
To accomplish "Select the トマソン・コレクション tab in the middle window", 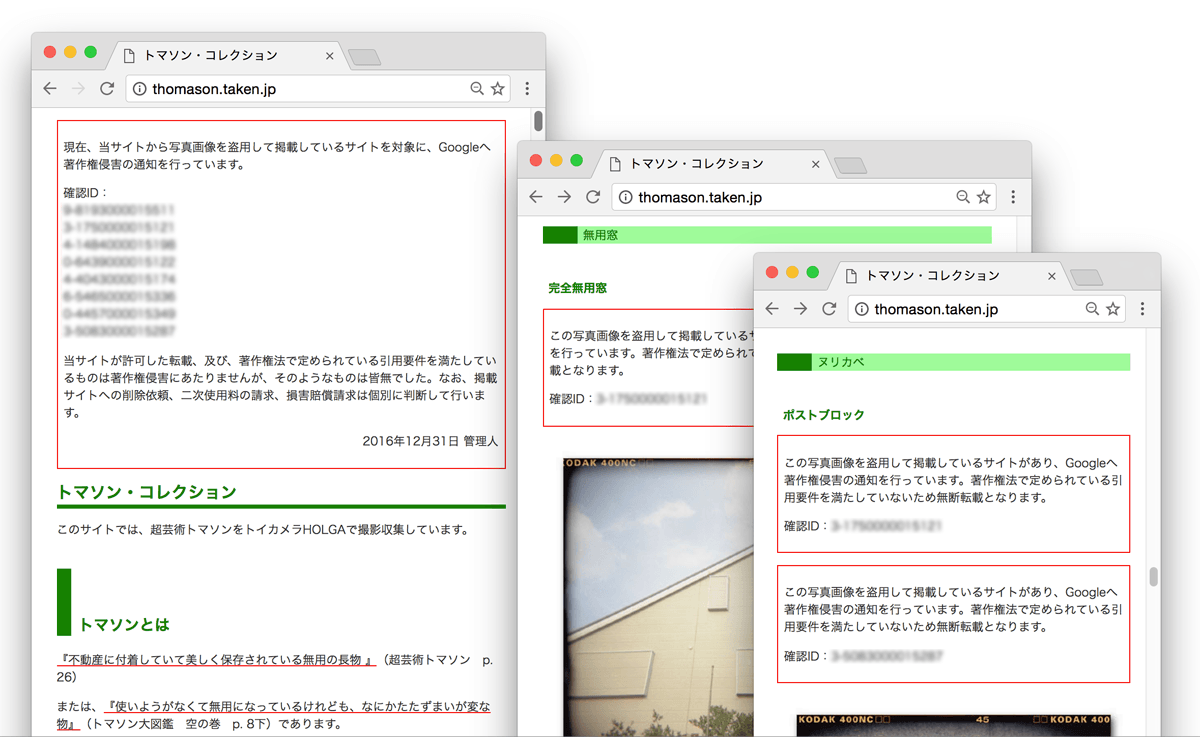I will click(x=700, y=164).
